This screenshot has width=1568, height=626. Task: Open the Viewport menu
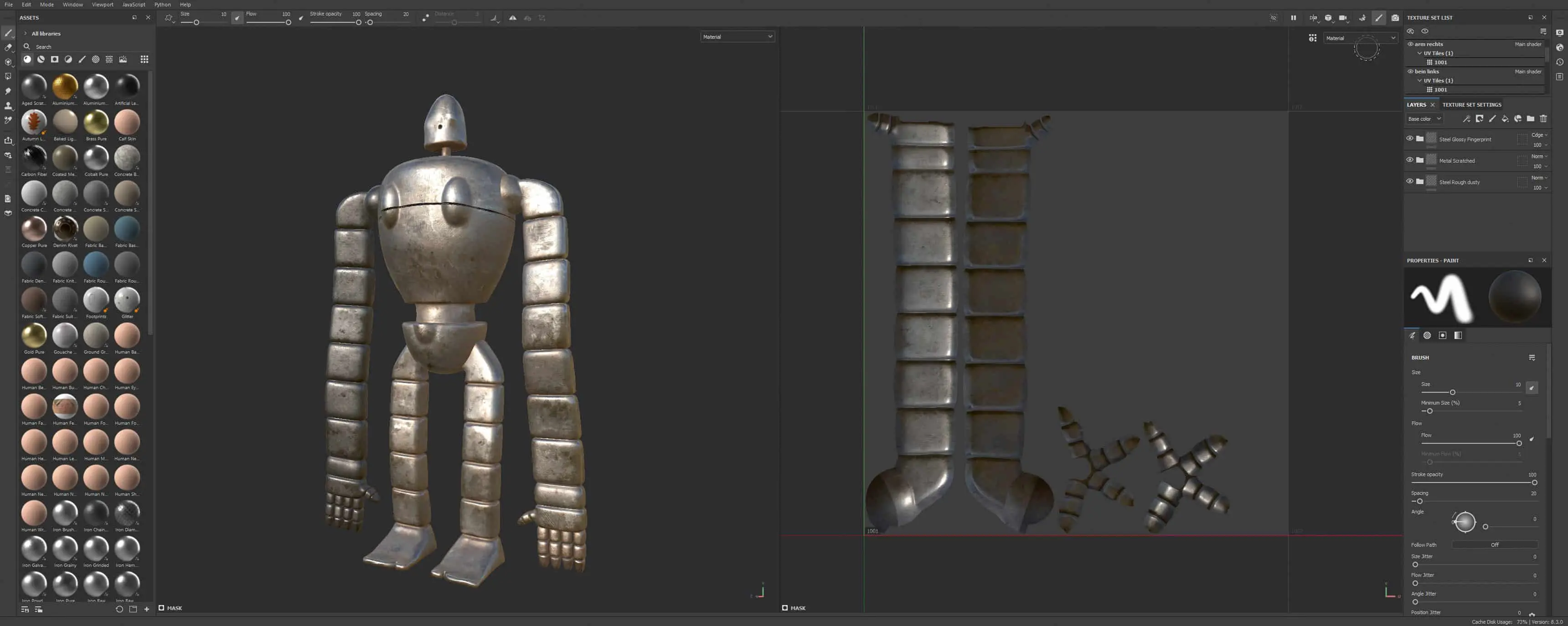coord(102,4)
